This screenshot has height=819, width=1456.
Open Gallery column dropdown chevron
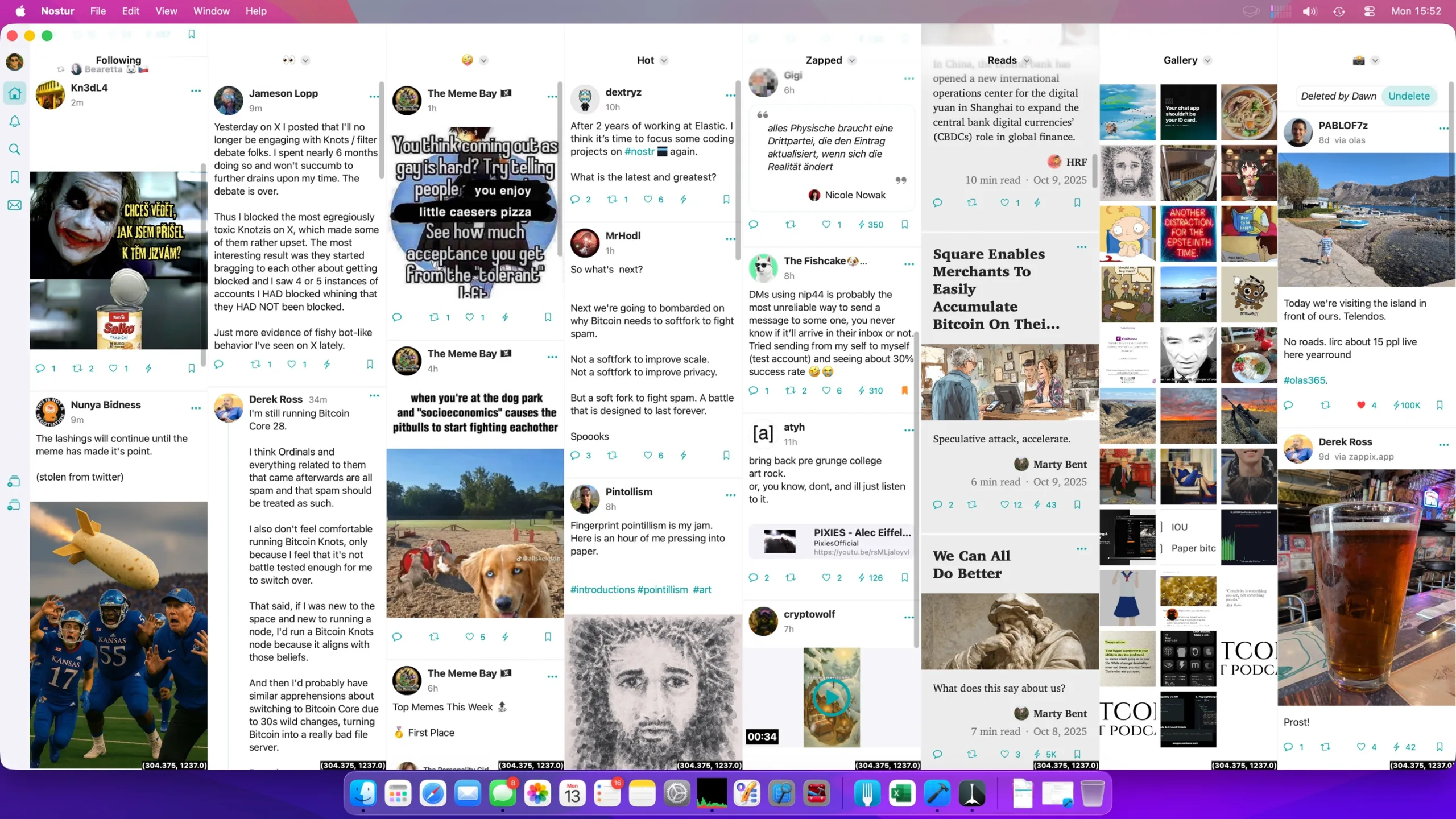pos(1207,60)
